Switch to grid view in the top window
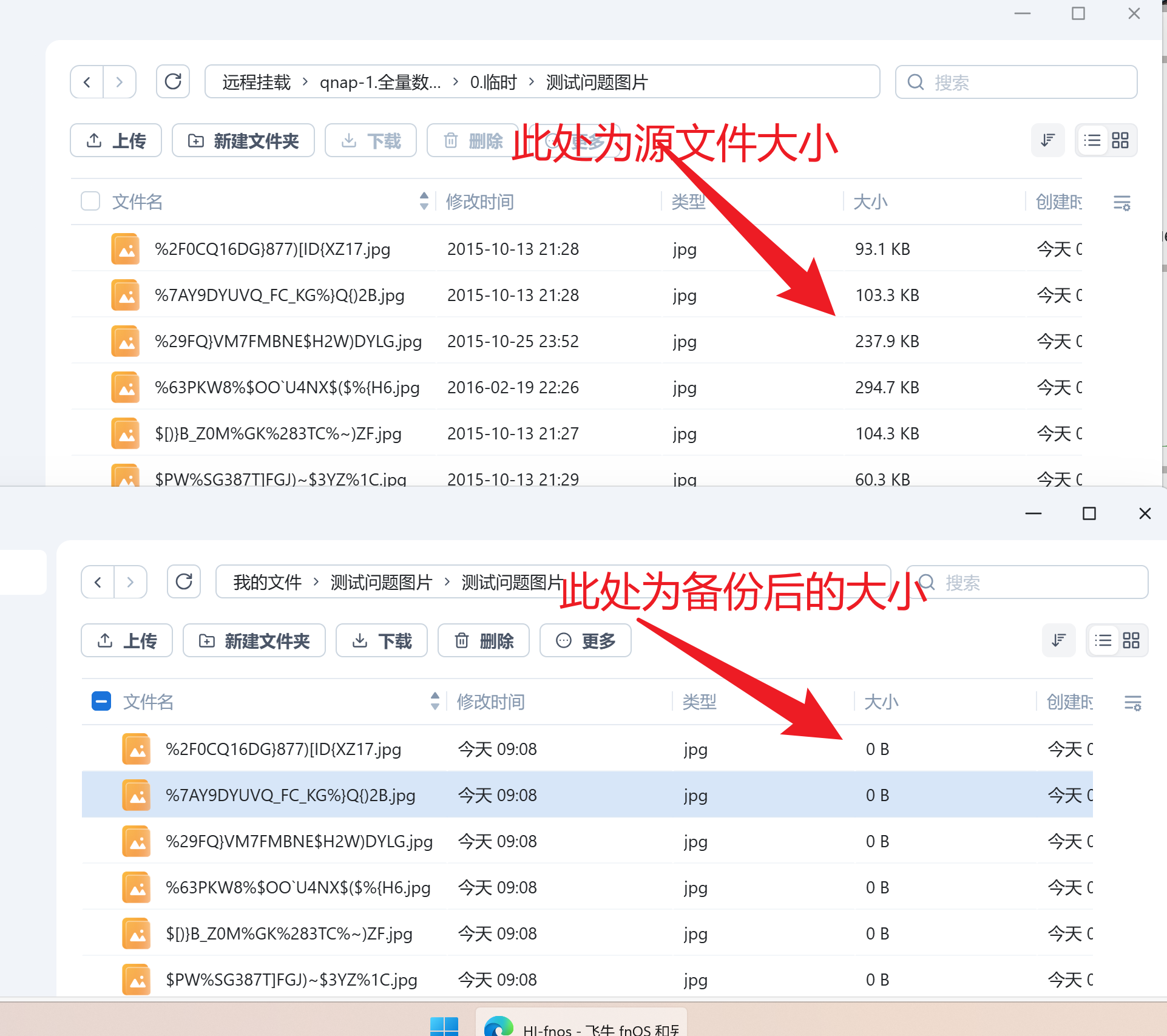This screenshot has width=1167, height=1036. (1120, 141)
